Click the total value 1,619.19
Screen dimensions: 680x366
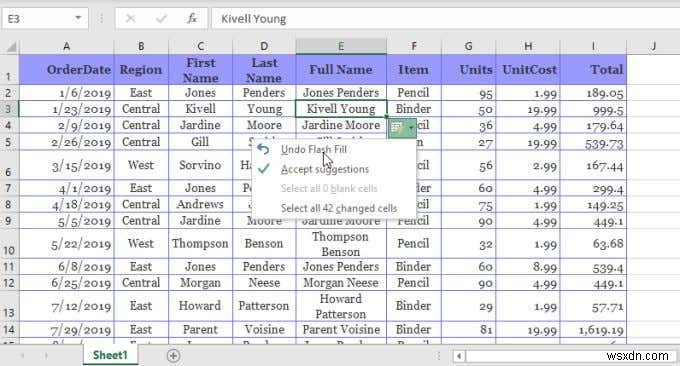pyautogui.click(x=593, y=330)
